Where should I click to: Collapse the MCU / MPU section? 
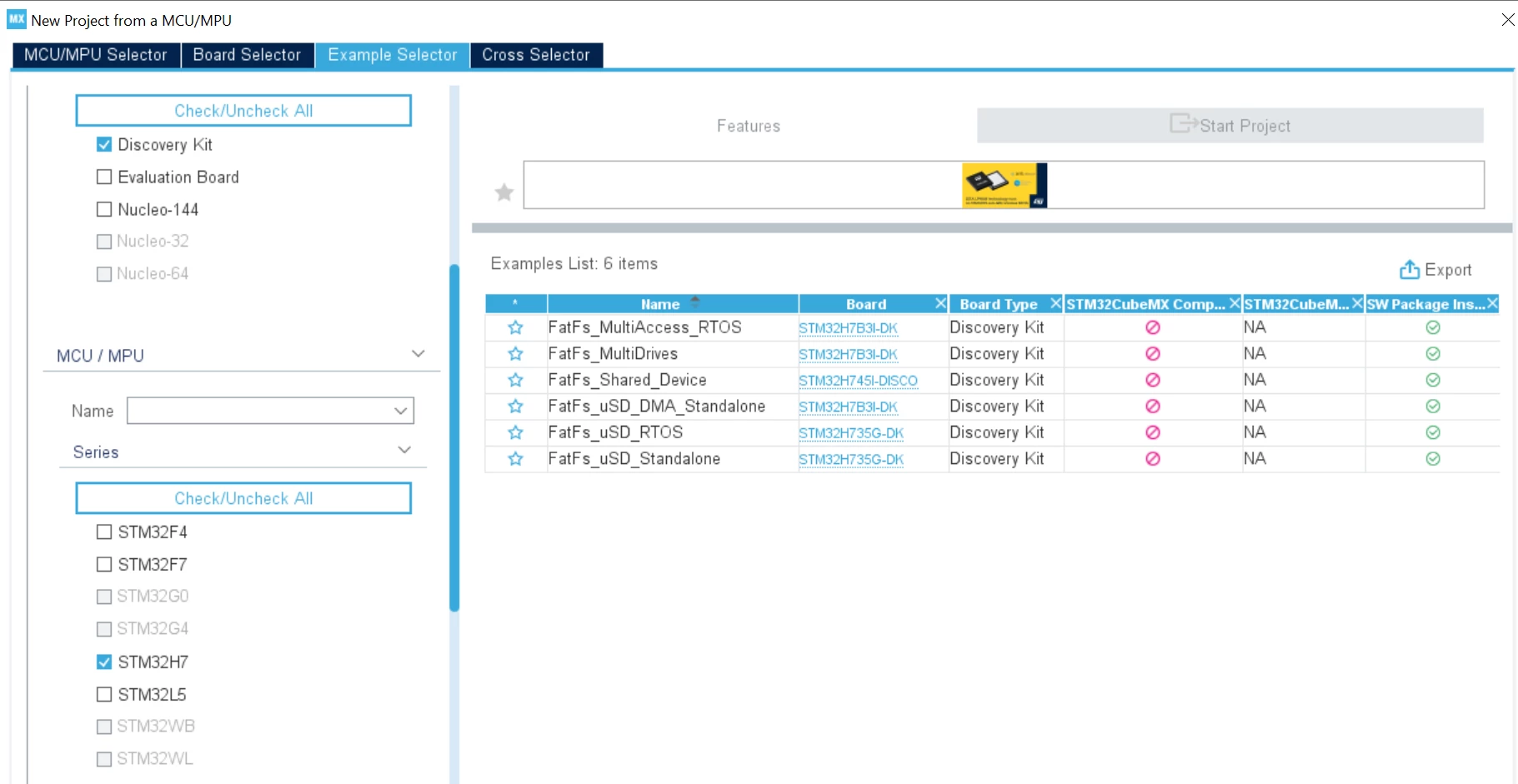[x=418, y=354]
